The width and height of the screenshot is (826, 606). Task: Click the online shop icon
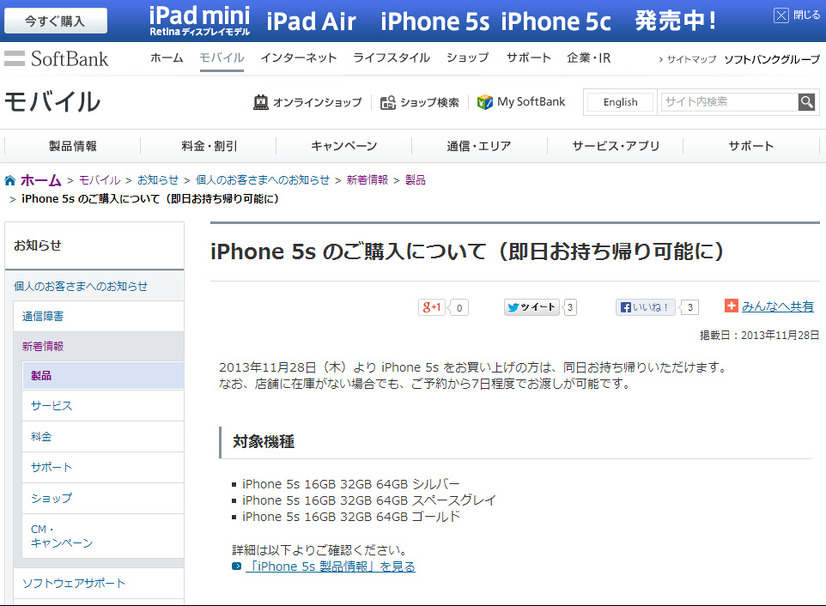[x=260, y=102]
